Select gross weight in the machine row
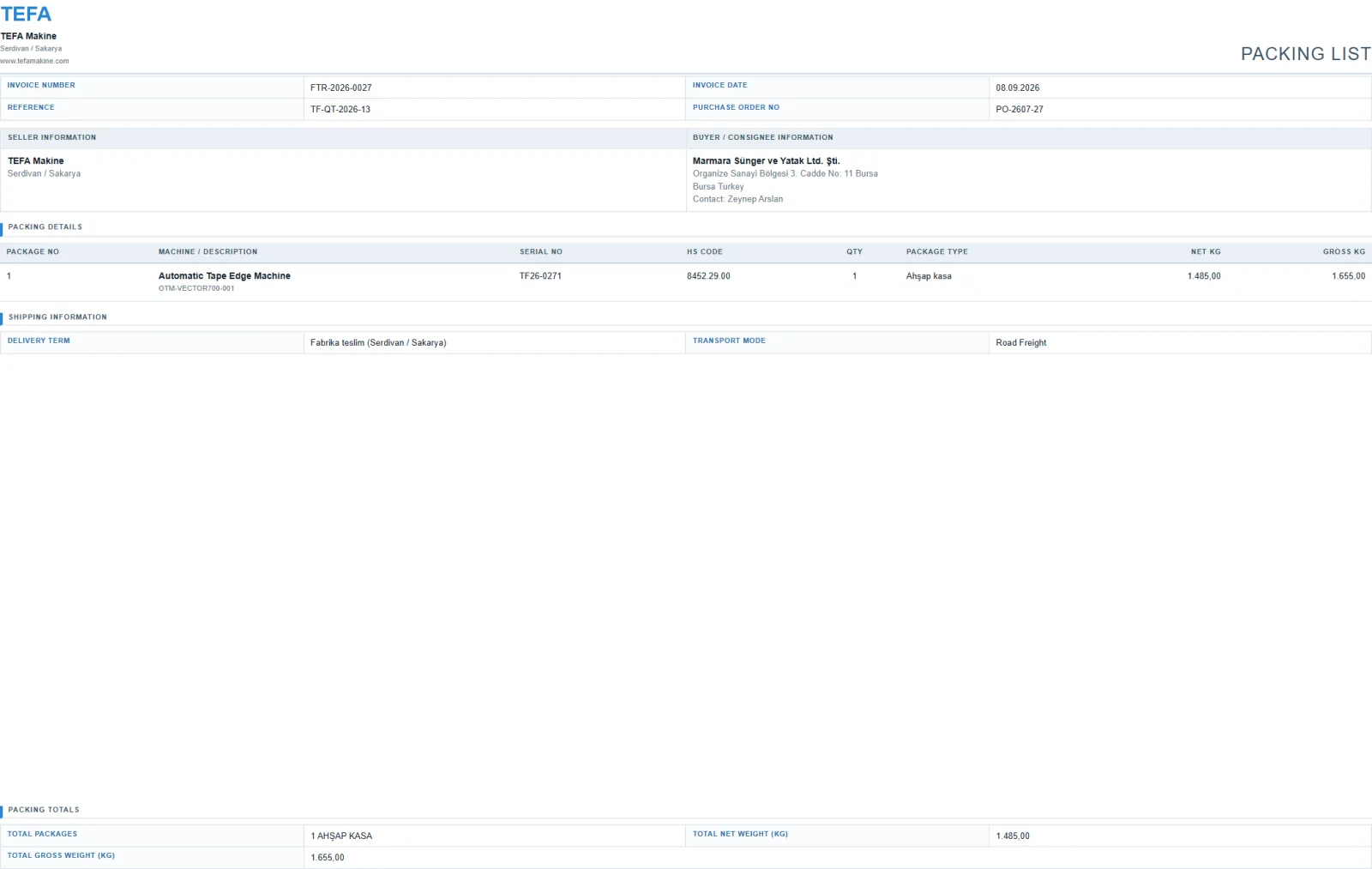The image size is (1372, 869). [x=1348, y=276]
